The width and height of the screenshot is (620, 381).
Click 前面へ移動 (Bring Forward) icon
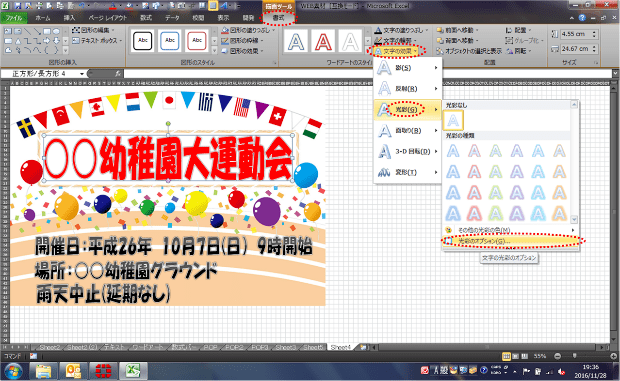(x=440, y=30)
